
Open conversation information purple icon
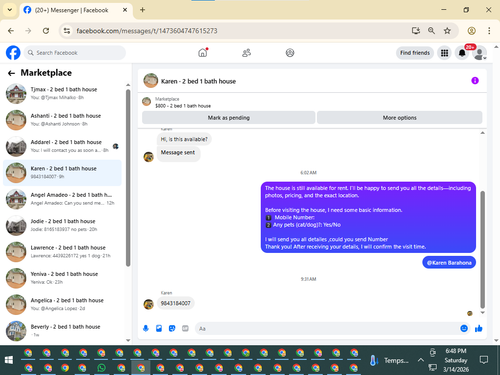pos(475,81)
